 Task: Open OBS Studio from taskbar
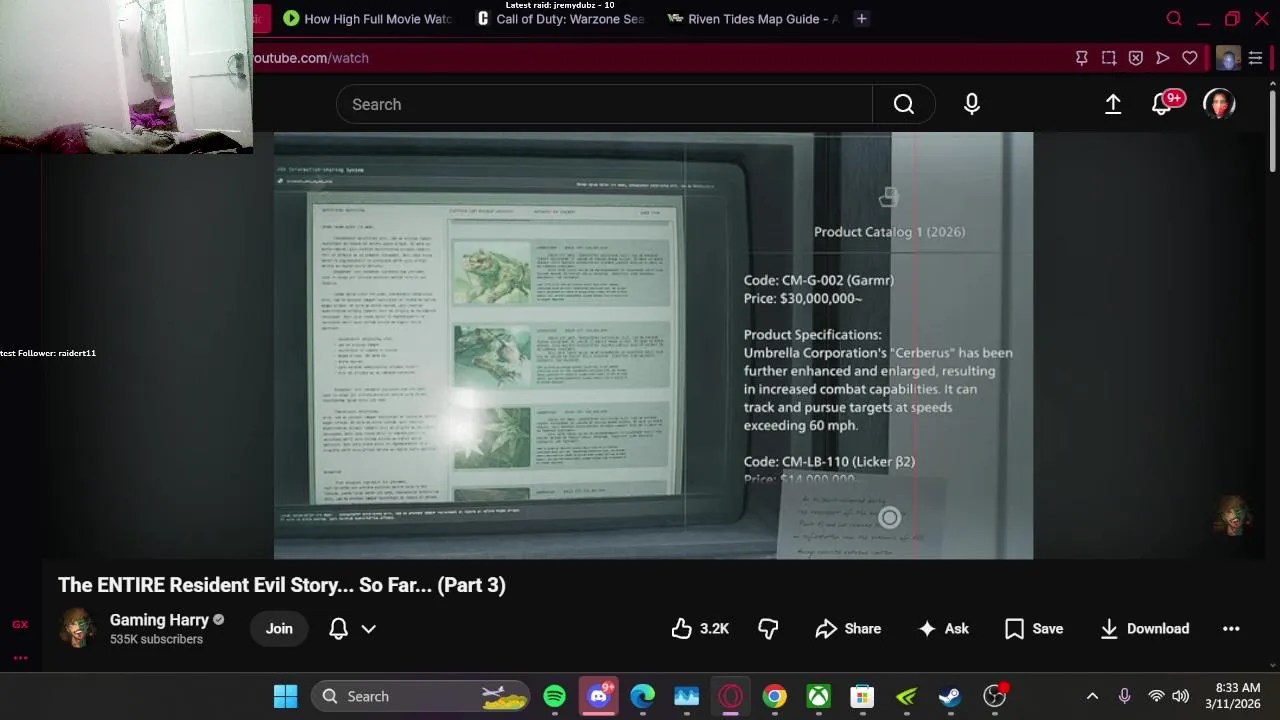[x=995, y=696]
